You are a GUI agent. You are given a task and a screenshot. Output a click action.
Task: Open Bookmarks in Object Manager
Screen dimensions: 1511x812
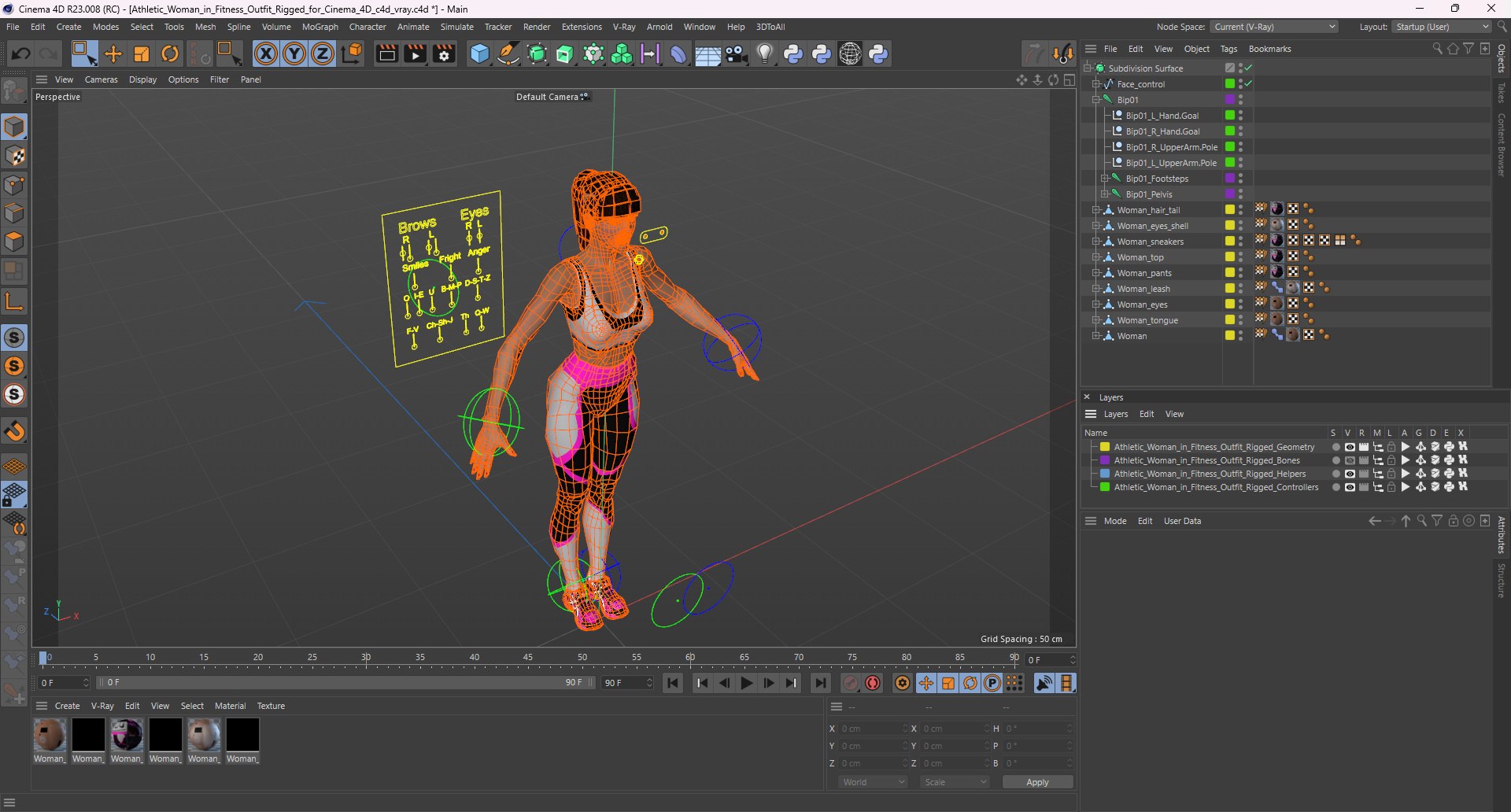(x=1269, y=49)
